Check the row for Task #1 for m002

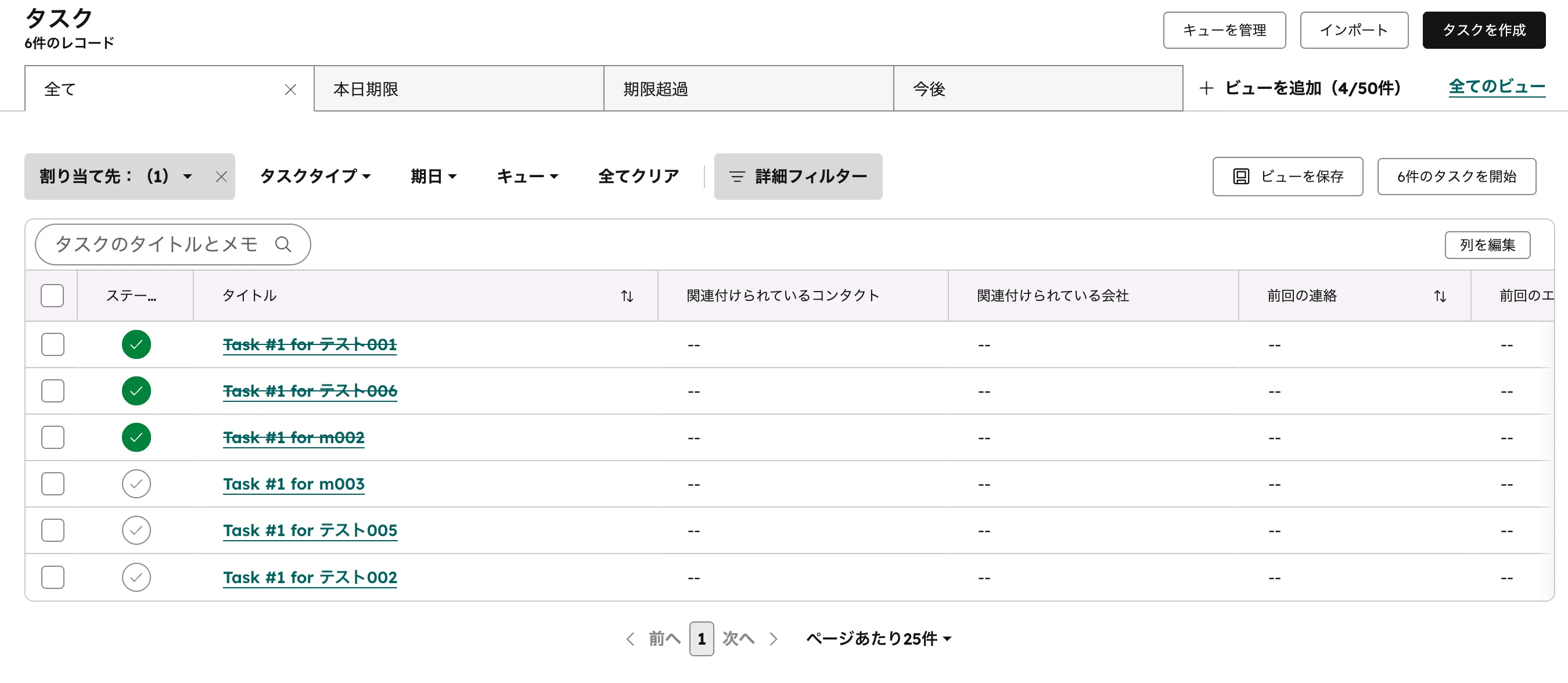[x=52, y=437]
